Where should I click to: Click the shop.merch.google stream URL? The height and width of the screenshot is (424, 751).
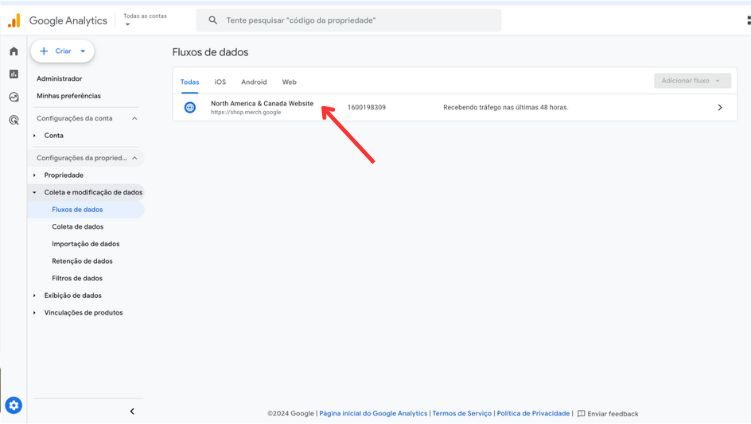coord(246,112)
